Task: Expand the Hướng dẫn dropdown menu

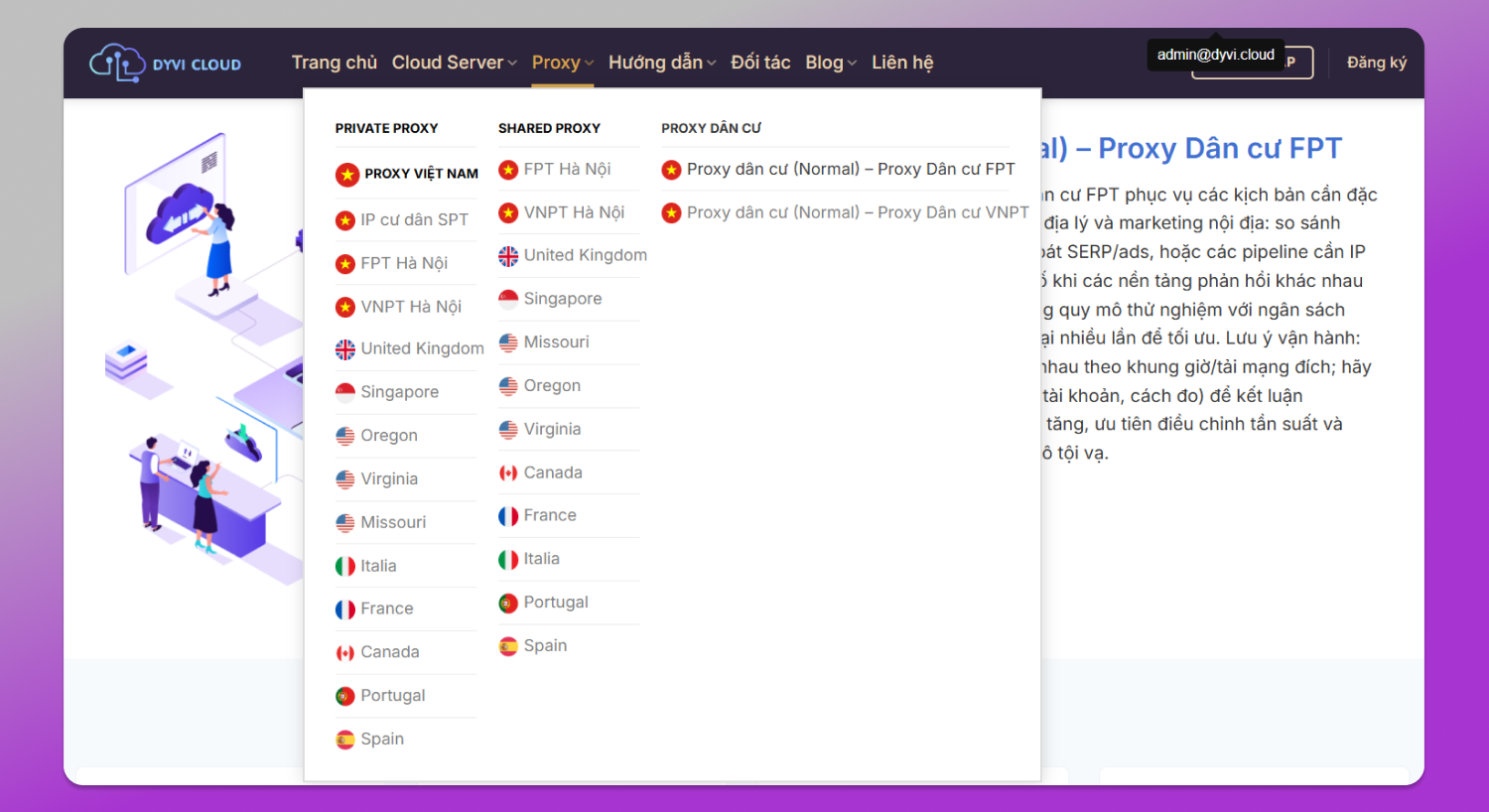Action: pos(662,63)
